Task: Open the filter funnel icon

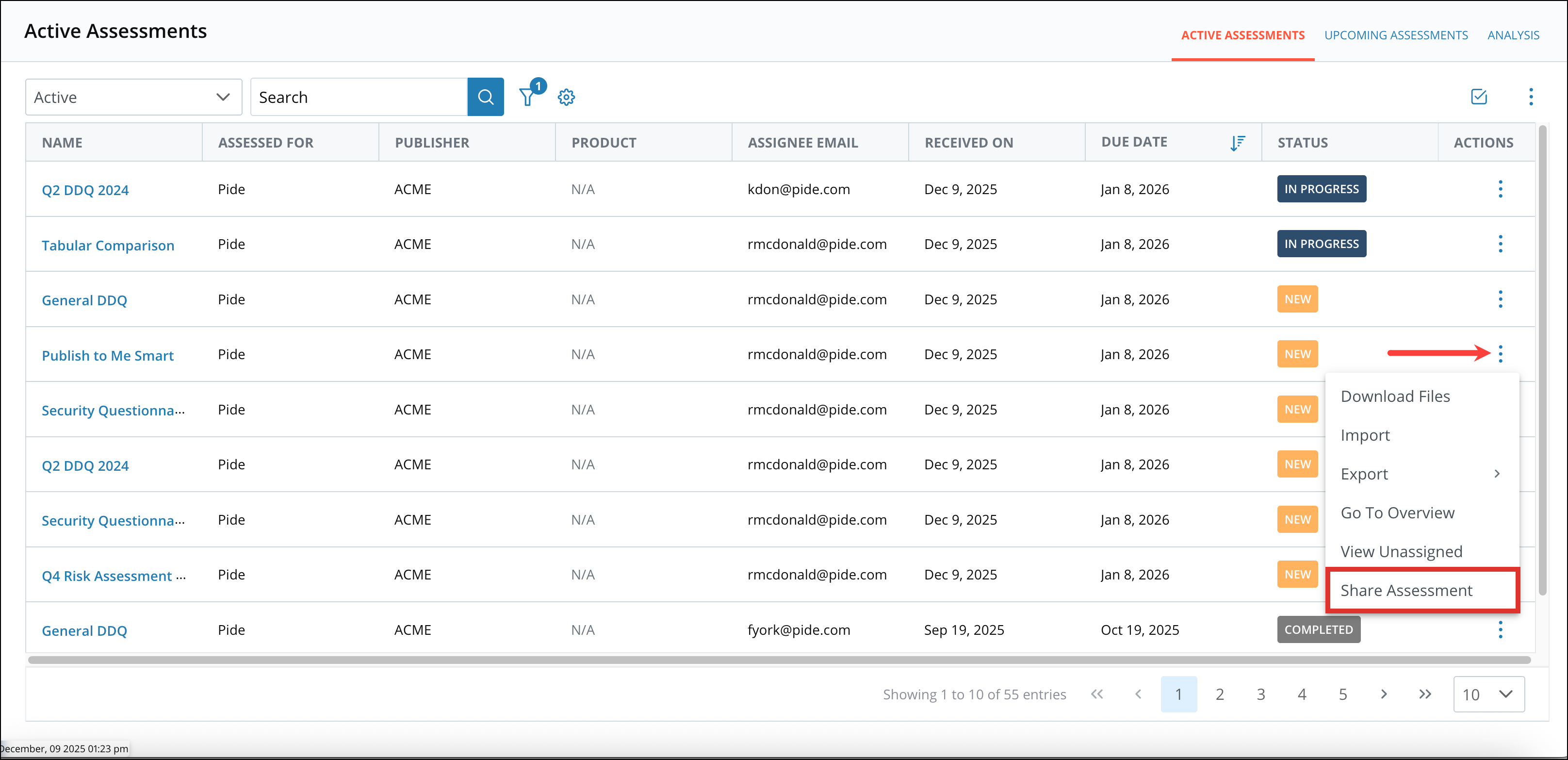Action: 527,98
